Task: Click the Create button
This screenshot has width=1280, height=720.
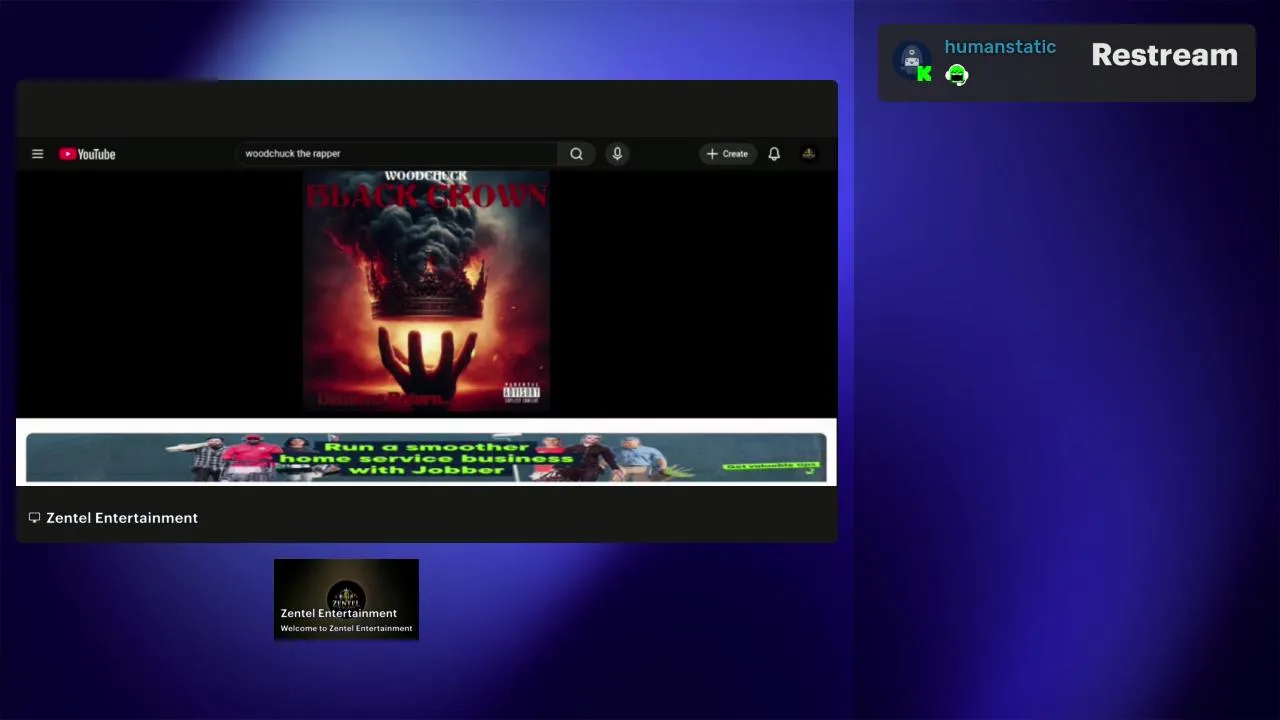Action: pos(727,154)
